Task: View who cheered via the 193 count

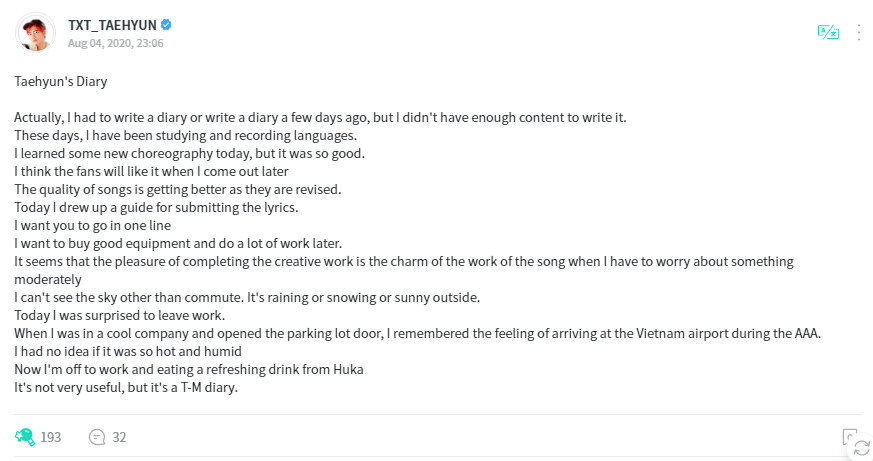Action: tap(51, 437)
